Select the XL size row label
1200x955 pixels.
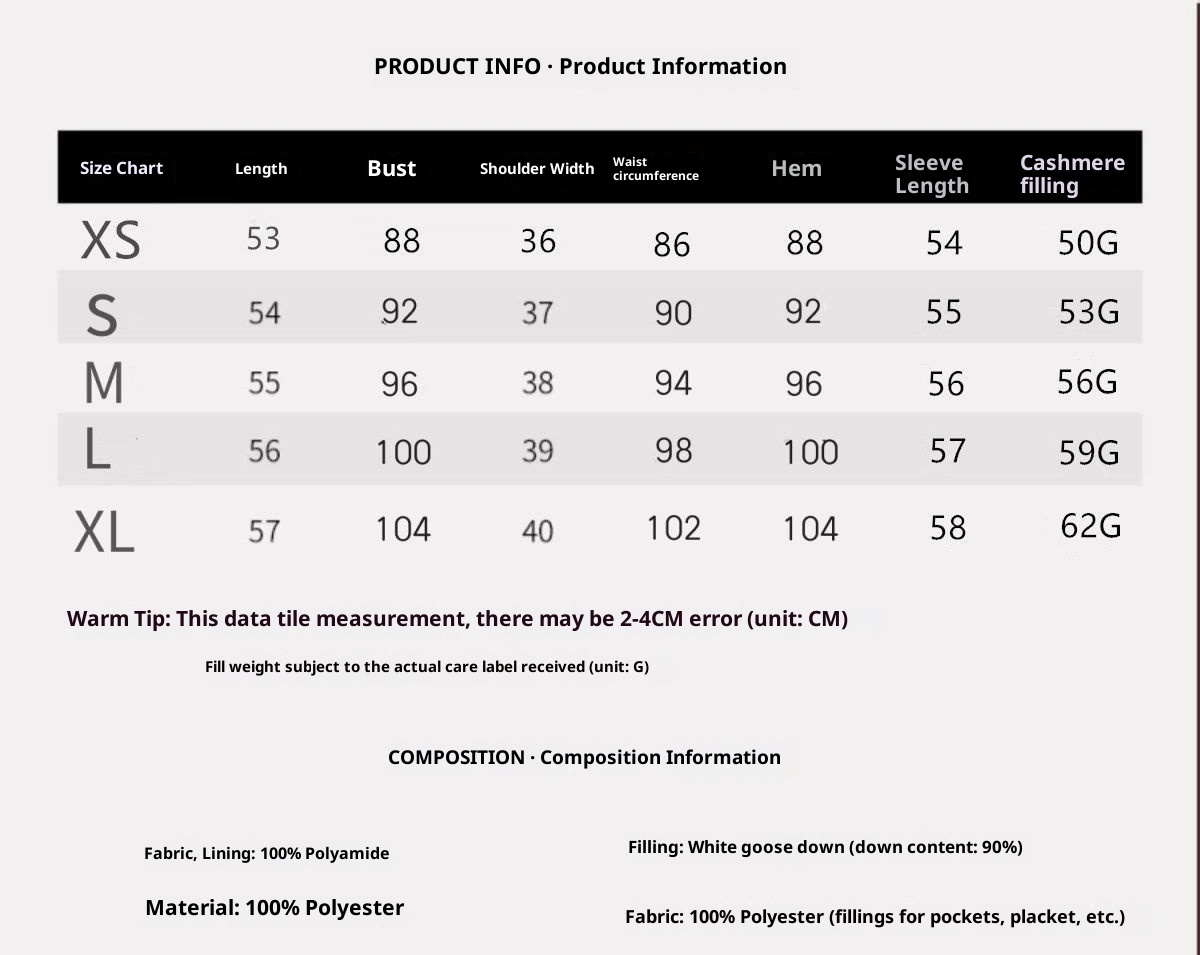pyautogui.click(x=104, y=531)
